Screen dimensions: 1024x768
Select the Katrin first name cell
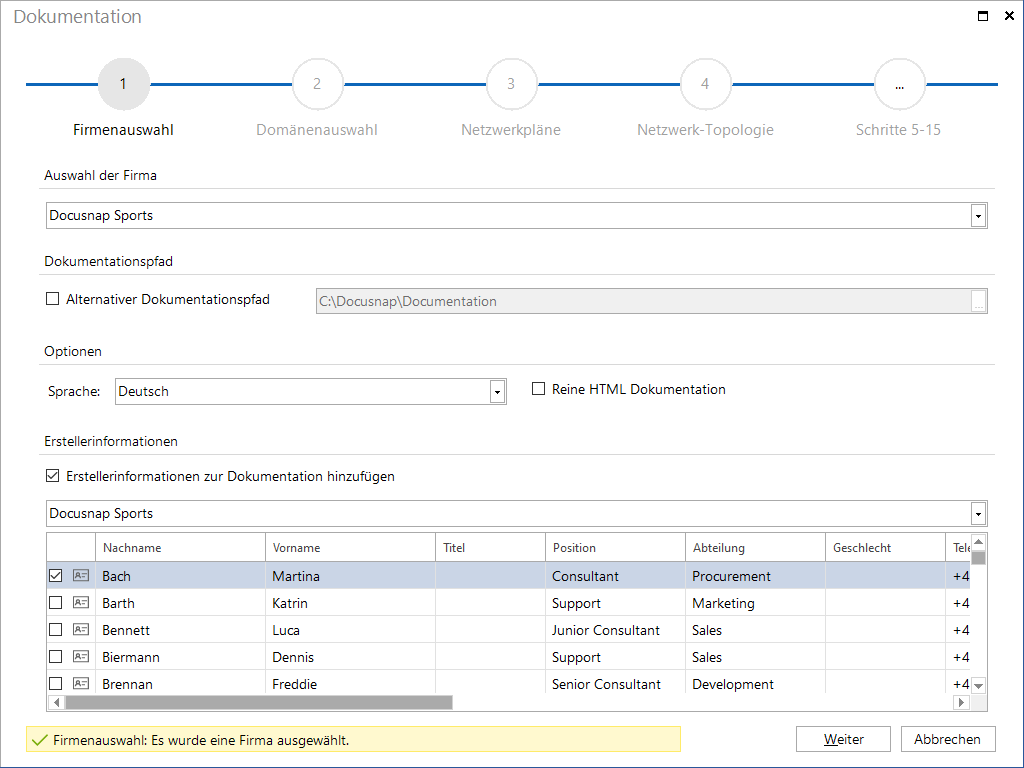click(350, 603)
